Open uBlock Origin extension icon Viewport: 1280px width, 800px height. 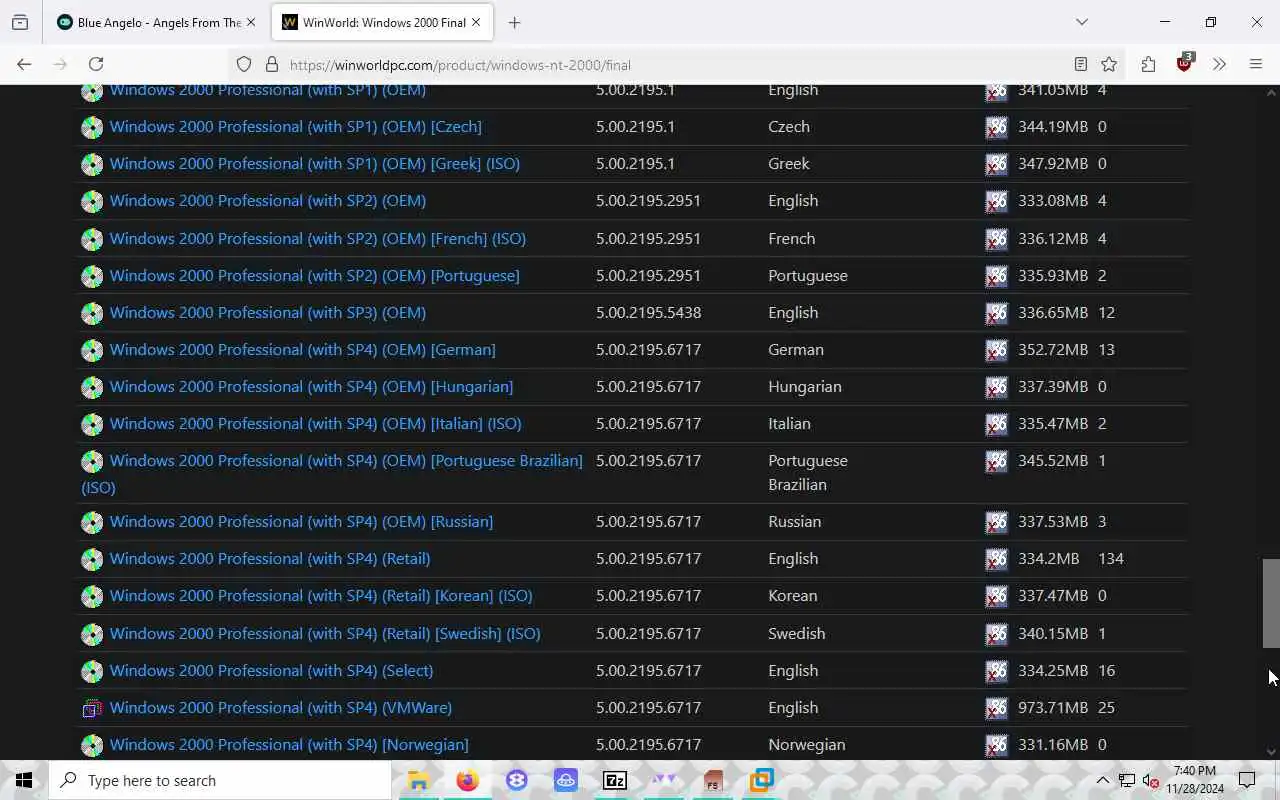point(1185,63)
